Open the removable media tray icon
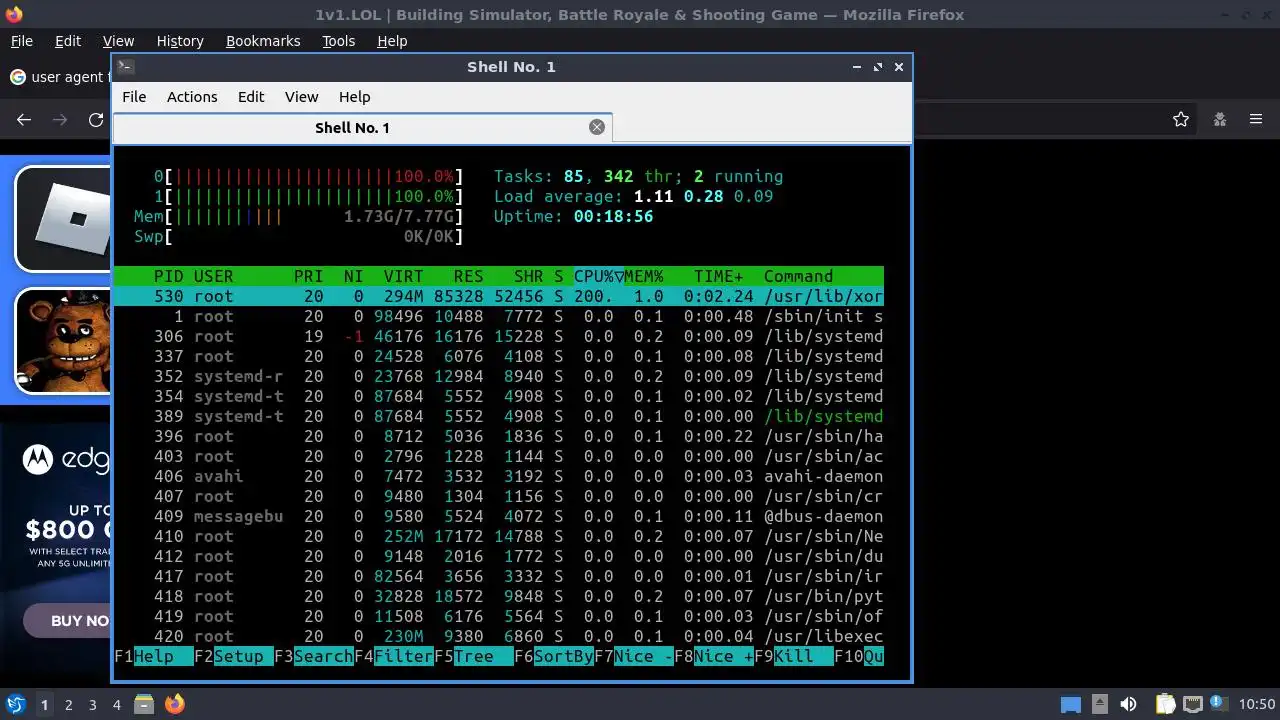The image size is (1280, 720). pos(1099,704)
